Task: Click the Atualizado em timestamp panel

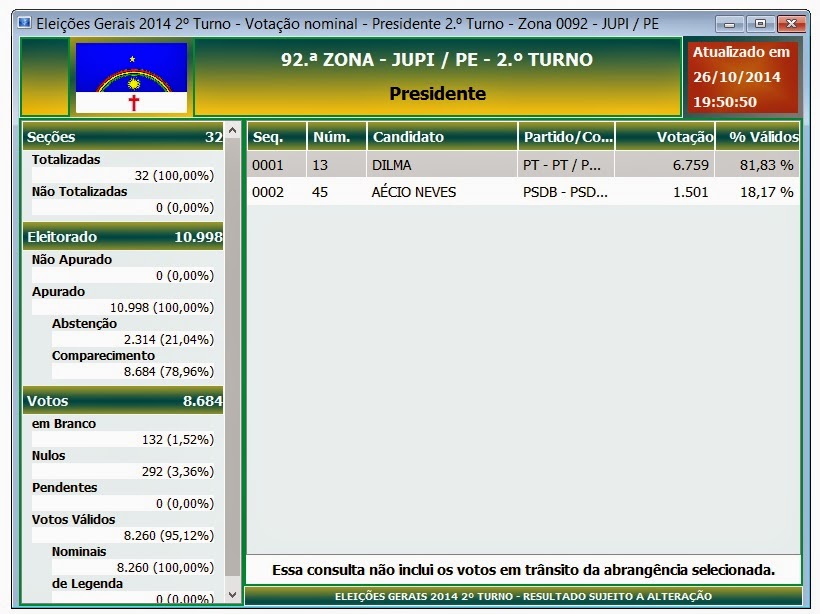Action: point(741,77)
